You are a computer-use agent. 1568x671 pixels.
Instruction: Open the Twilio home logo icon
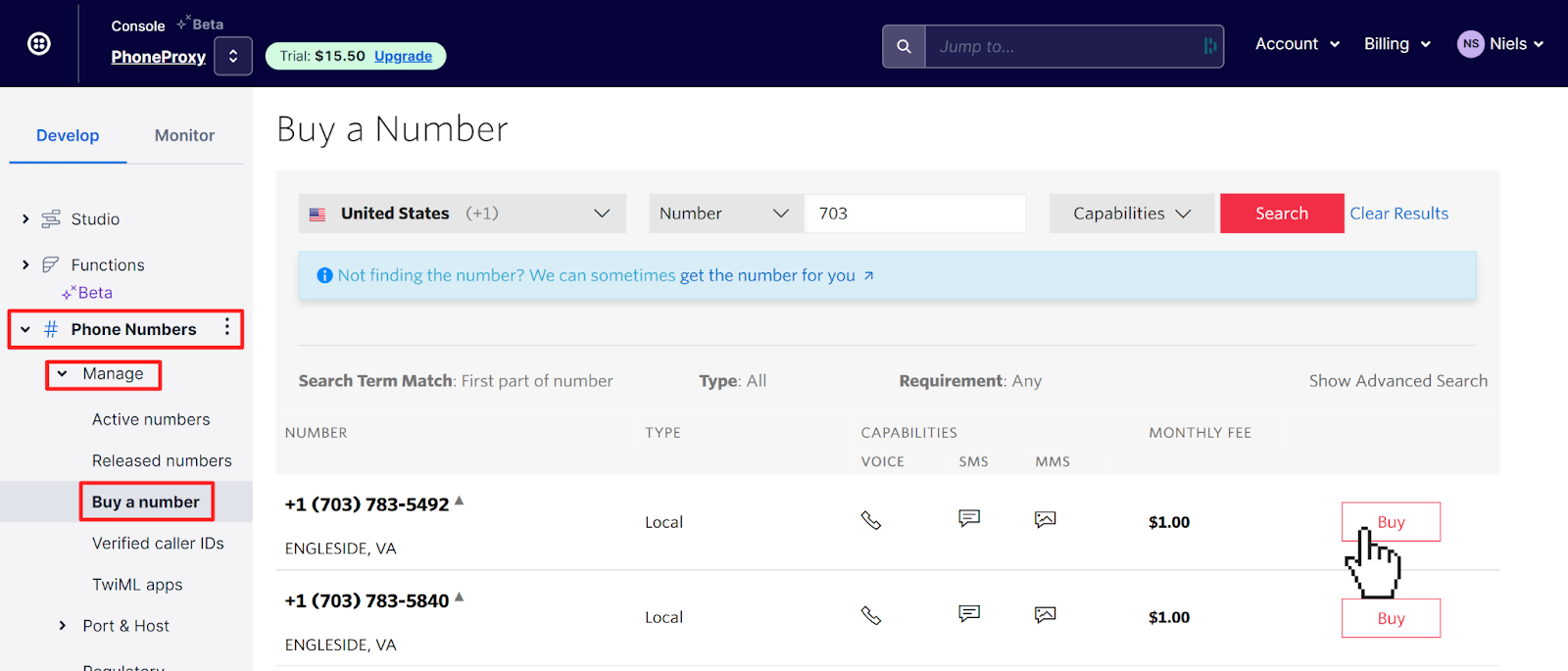coord(39,43)
